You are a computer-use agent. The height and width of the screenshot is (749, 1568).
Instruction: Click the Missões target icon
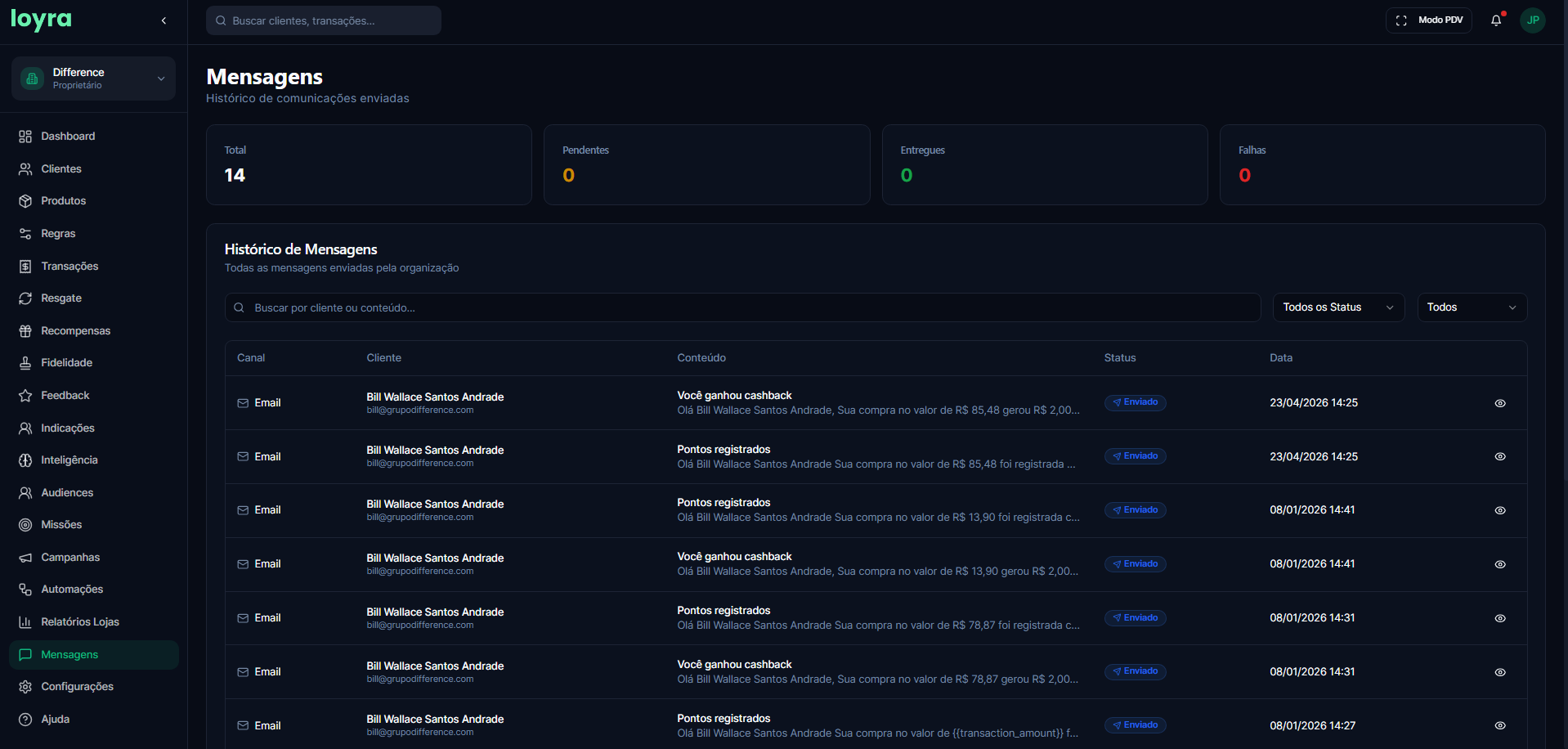click(25, 525)
